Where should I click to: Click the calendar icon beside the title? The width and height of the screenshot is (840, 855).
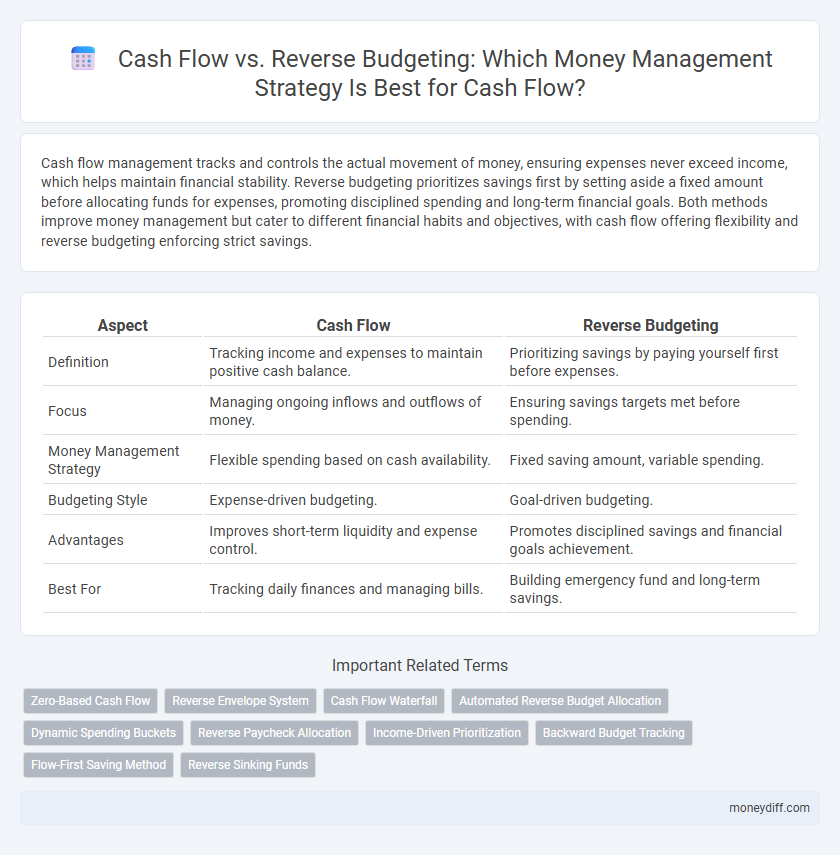click(83, 58)
